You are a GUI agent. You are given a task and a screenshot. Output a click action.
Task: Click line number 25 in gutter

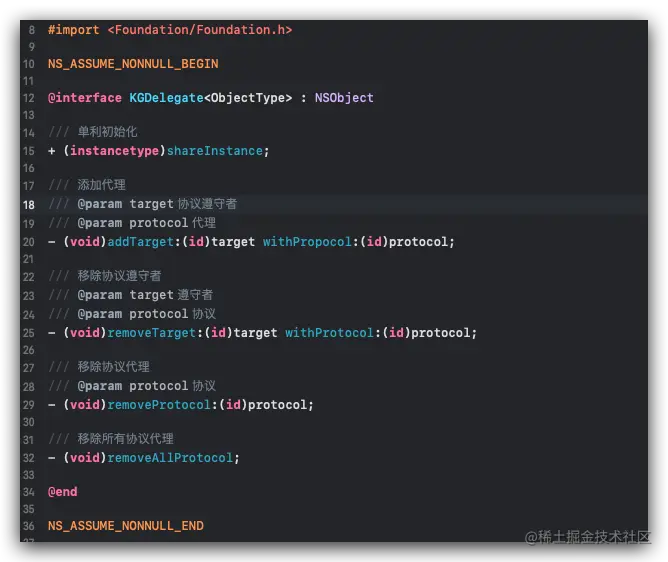click(x=29, y=333)
